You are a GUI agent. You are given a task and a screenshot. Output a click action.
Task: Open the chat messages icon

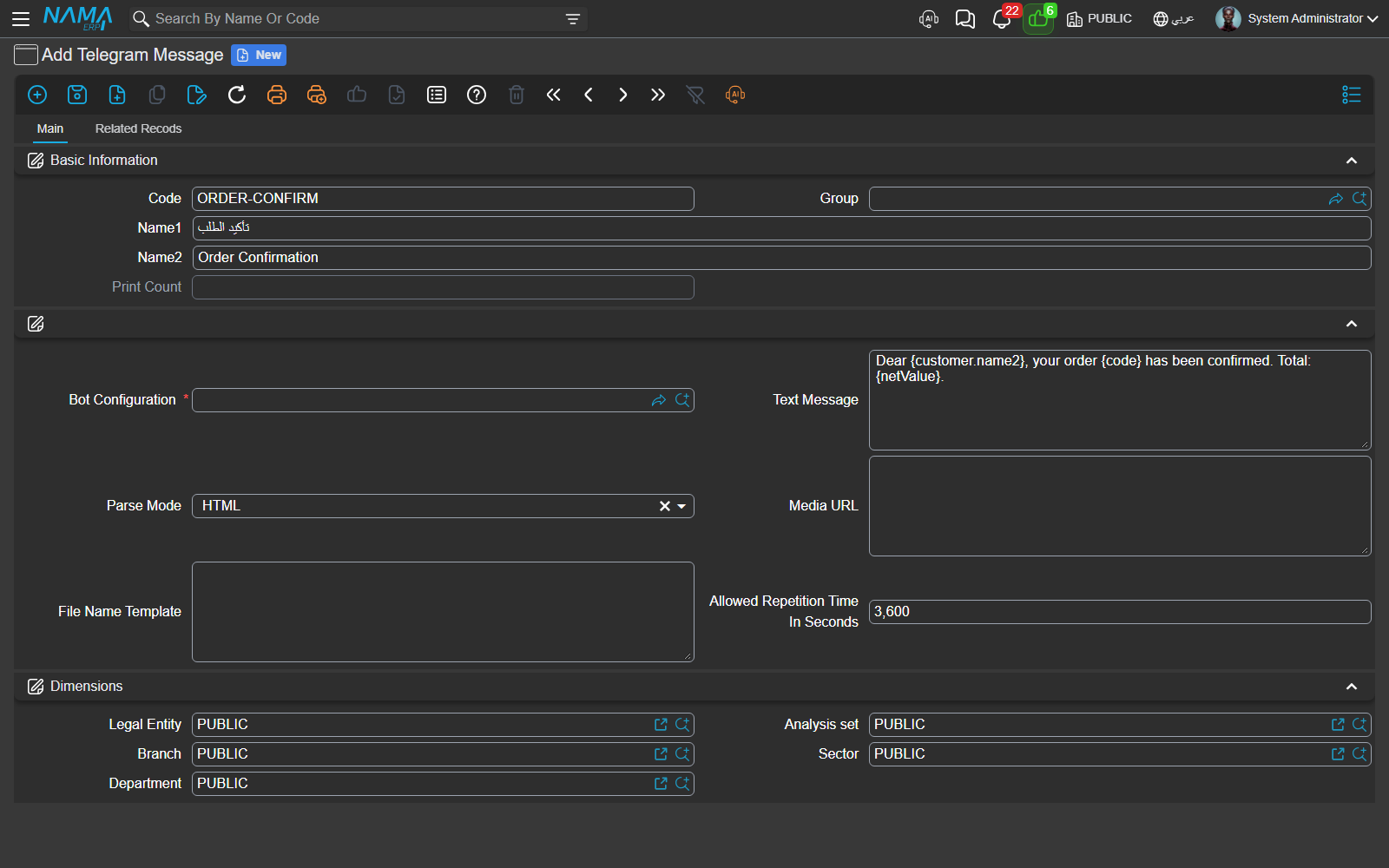coord(965,18)
